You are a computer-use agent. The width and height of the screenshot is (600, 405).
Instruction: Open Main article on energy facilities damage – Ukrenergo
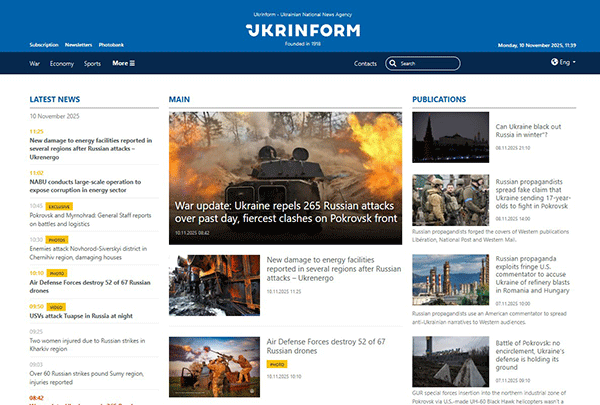click(334, 269)
